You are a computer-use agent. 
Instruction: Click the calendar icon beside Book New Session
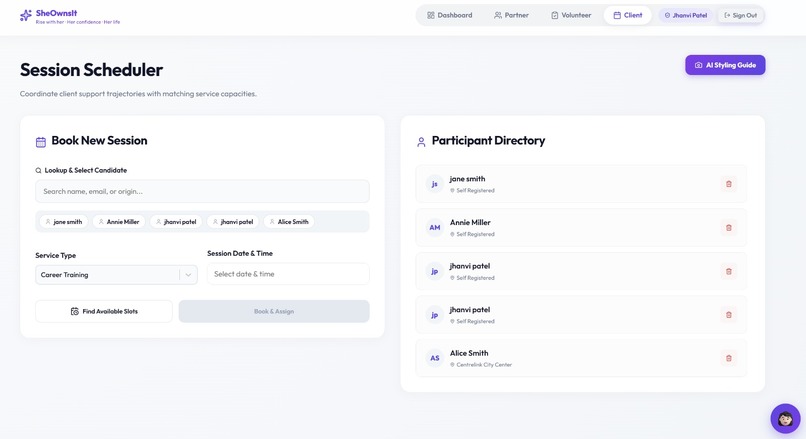click(41, 142)
